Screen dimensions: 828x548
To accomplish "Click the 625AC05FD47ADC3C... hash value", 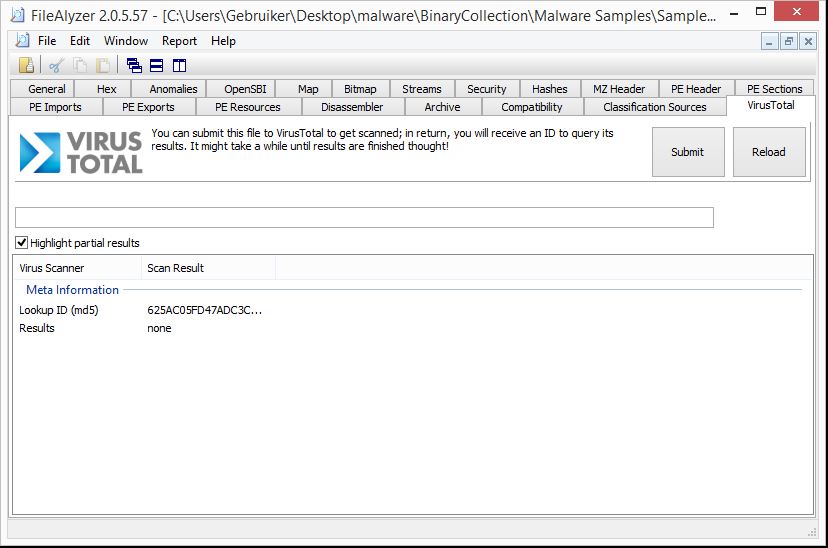I will coord(204,310).
